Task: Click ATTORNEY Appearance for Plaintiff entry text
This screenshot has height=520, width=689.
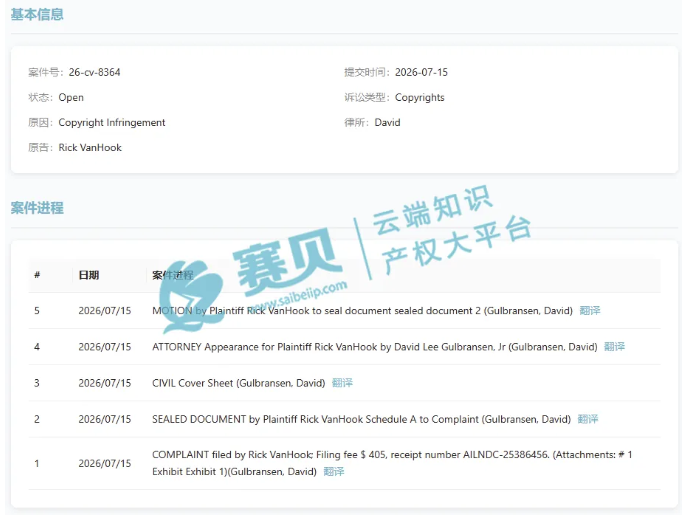Action: 375,347
